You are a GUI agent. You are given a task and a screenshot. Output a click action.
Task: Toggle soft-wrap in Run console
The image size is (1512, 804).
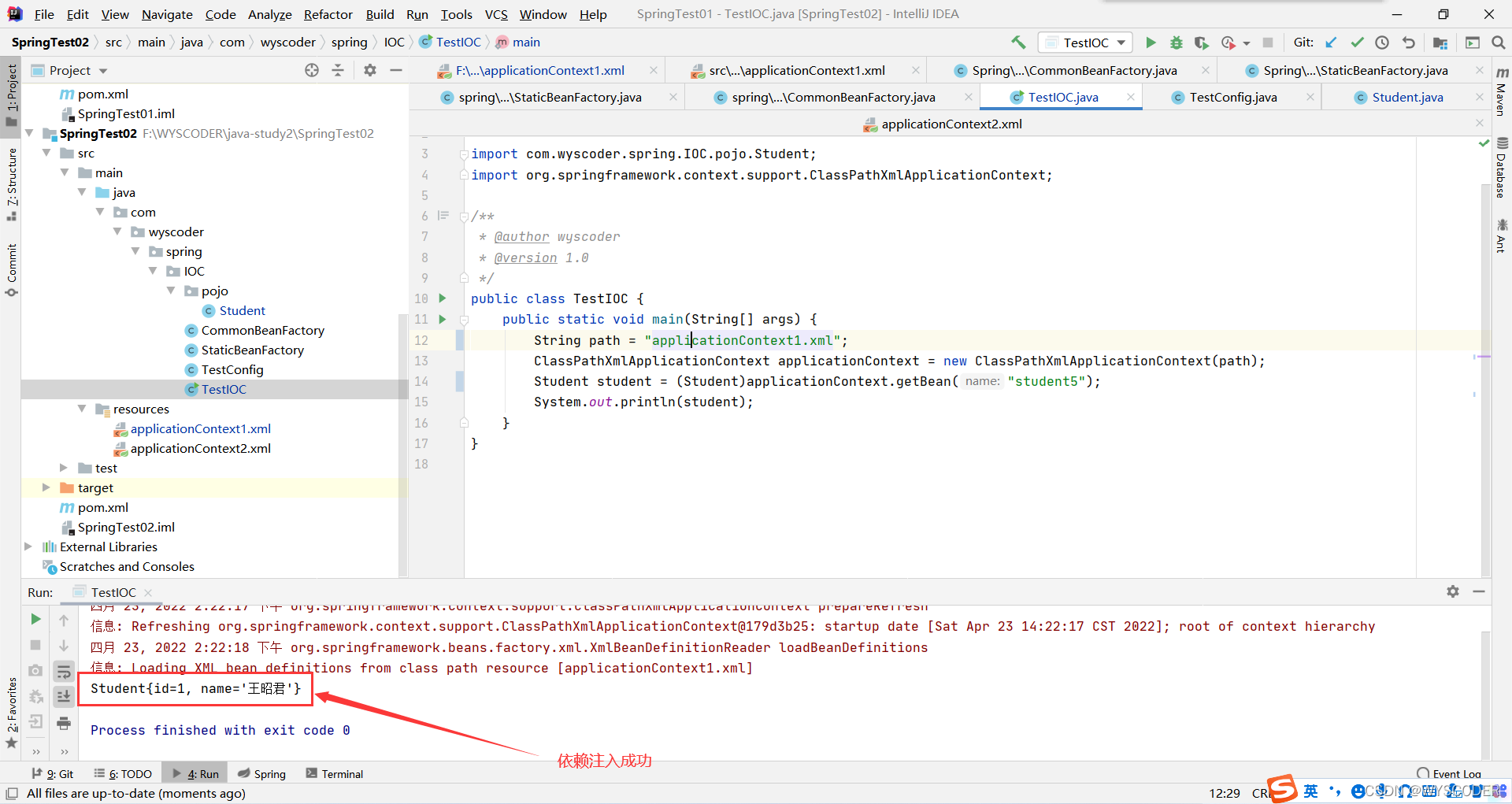point(64,671)
